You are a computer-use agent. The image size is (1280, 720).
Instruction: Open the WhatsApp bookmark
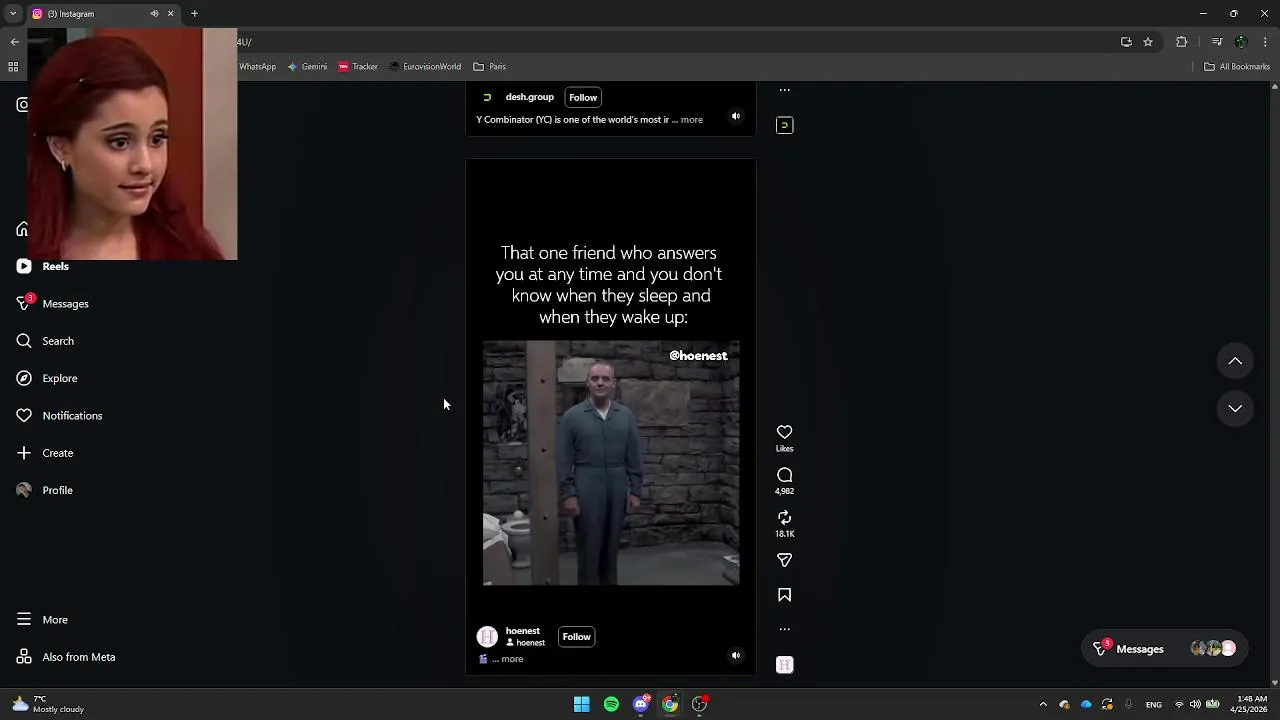tap(257, 67)
